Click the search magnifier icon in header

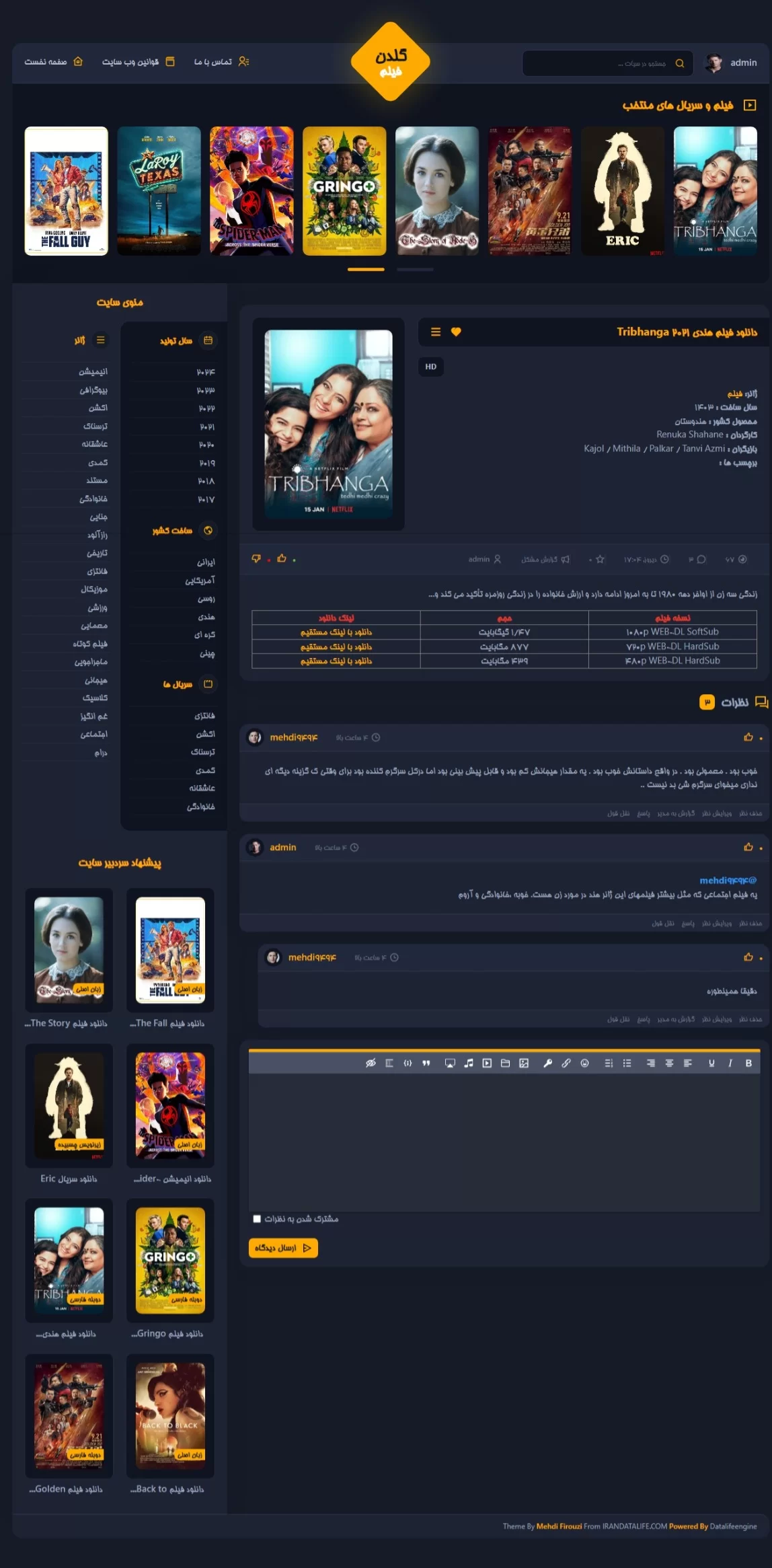[x=680, y=63]
